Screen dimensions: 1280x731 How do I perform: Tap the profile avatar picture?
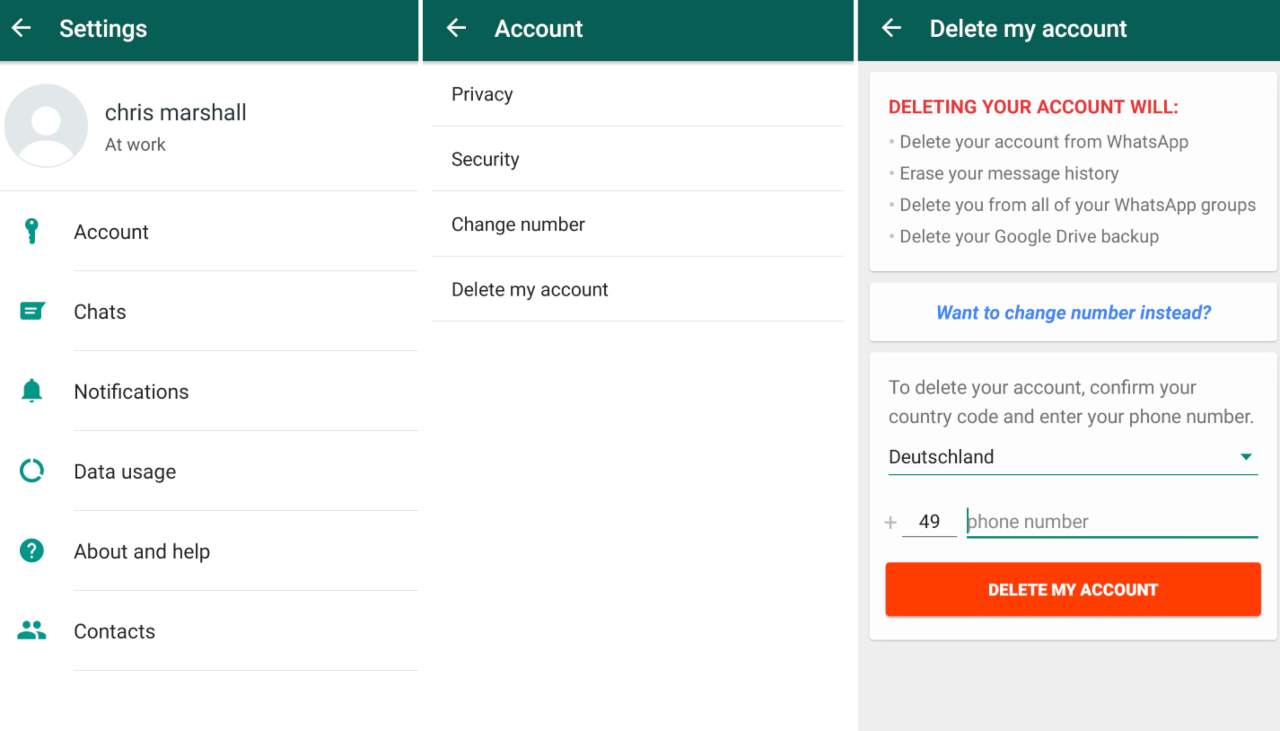[x=46, y=125]
